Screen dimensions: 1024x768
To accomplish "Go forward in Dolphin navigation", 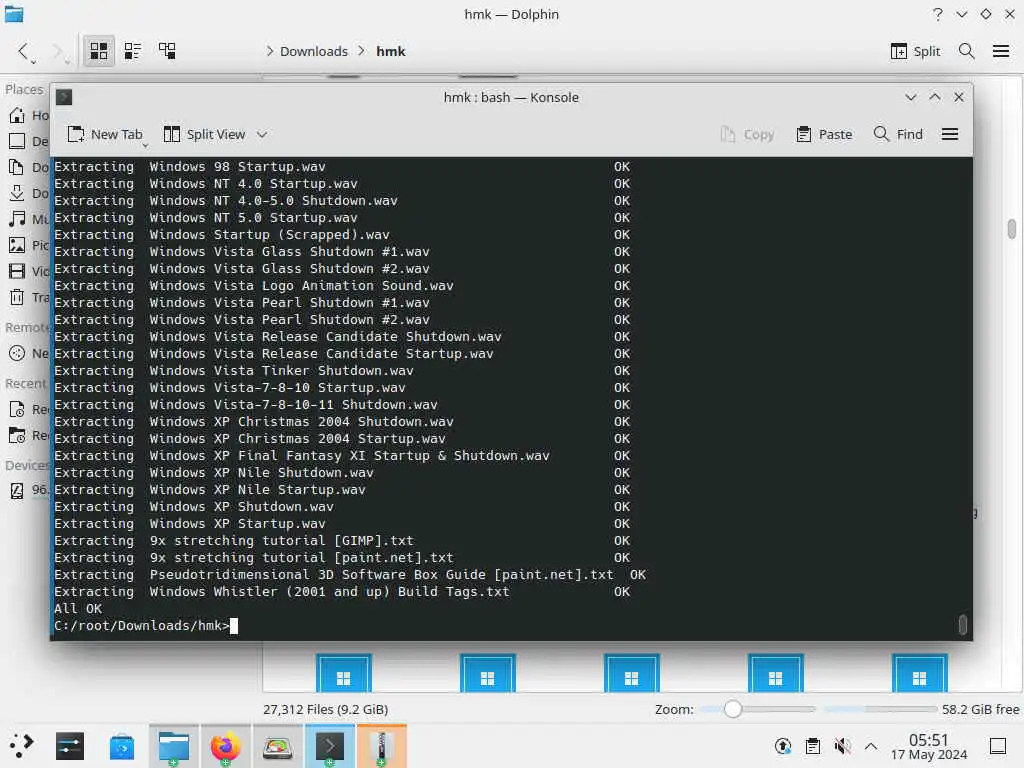I will pyautogui.click(x=60, y=51).
